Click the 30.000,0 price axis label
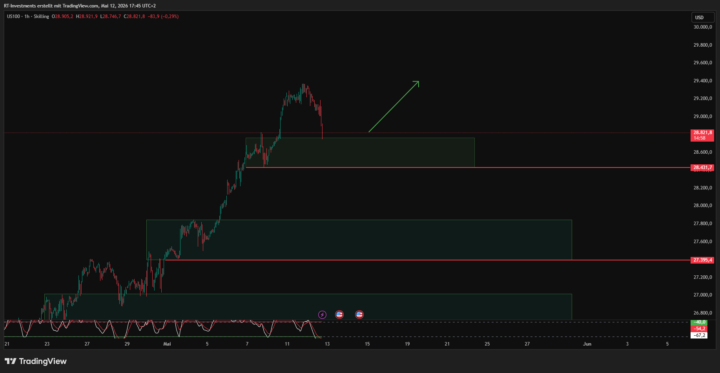Image resolution: width=720 pixels, height=373 pixels. [x=703, y=27]
